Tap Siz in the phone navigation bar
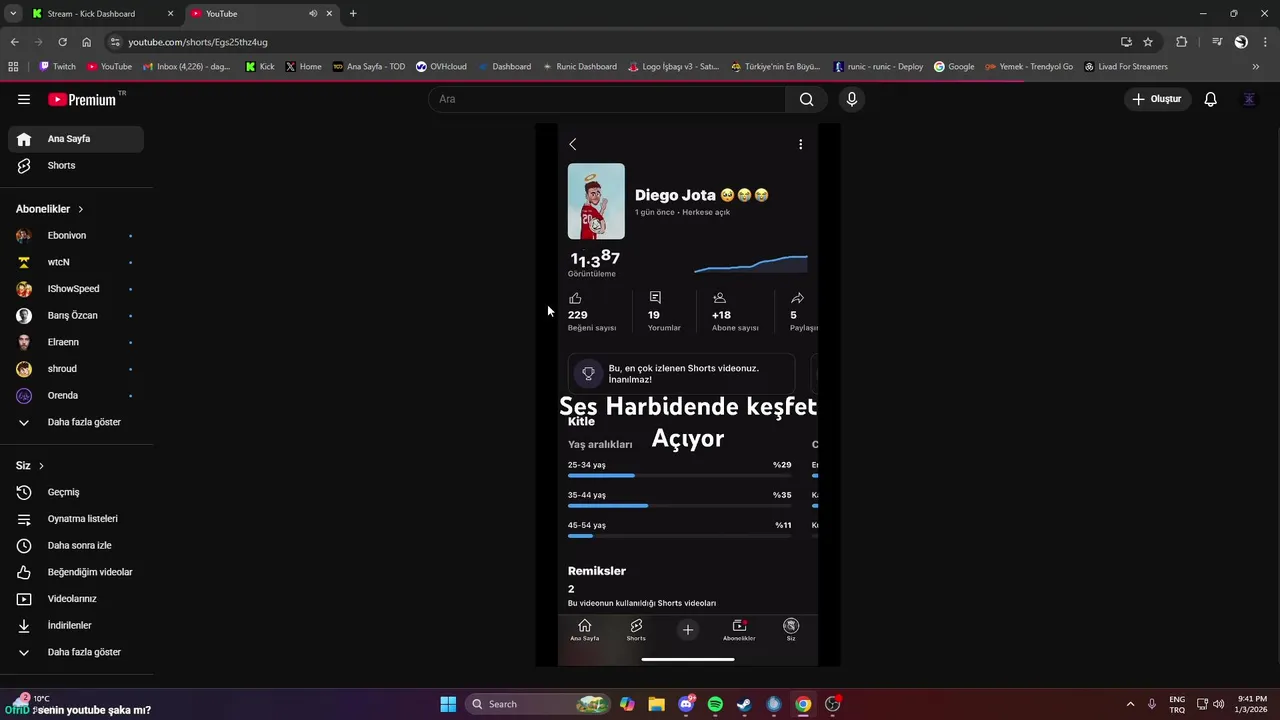This screenshot has height=720, width=1280. pyautogui.click(x=791, y=630)
